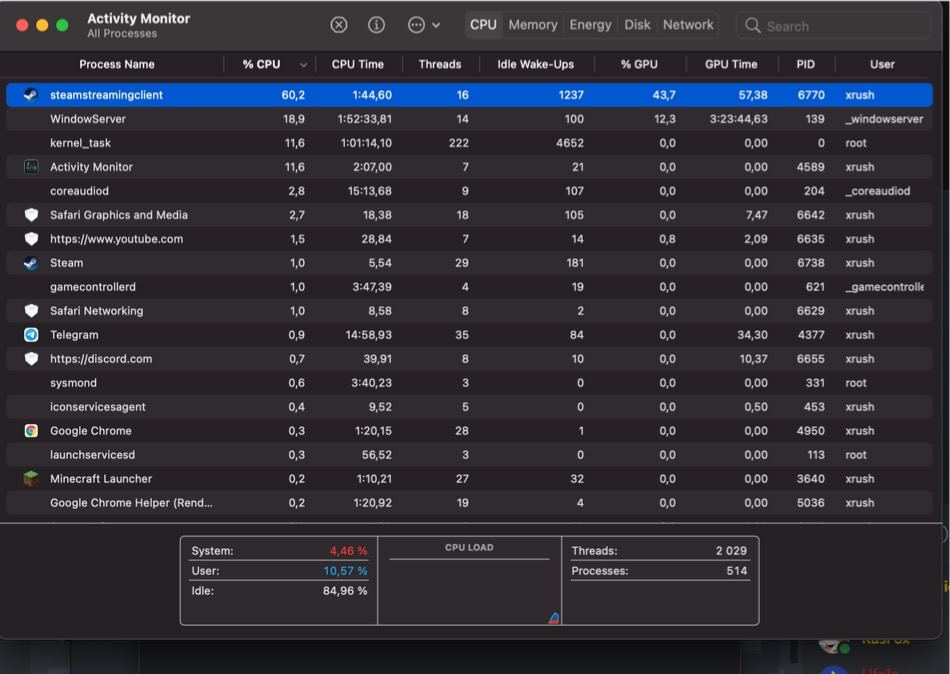Click the CPU LOAD graph area

coord(470,581)
